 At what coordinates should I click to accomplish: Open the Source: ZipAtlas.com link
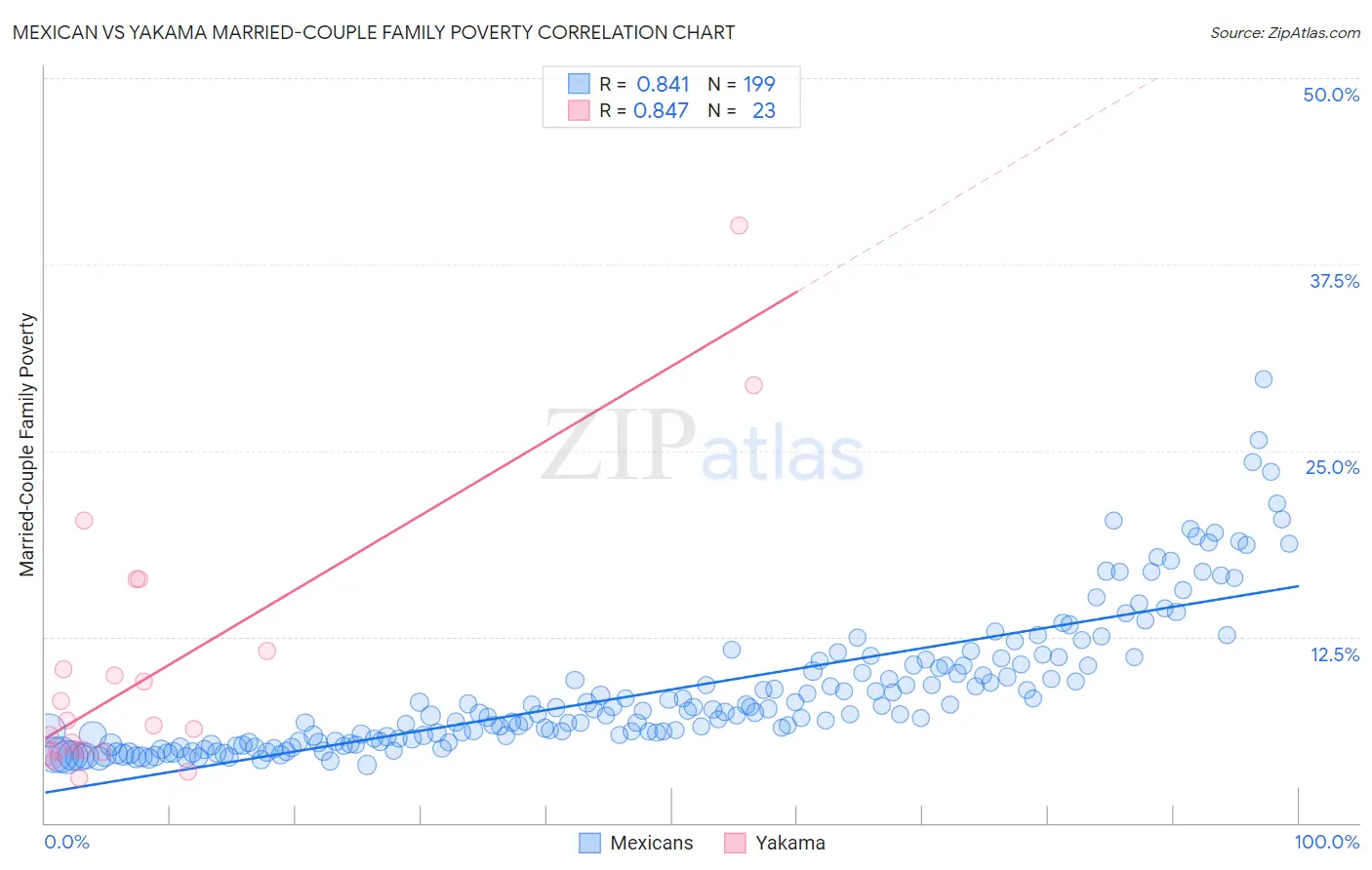point(1285,32)
